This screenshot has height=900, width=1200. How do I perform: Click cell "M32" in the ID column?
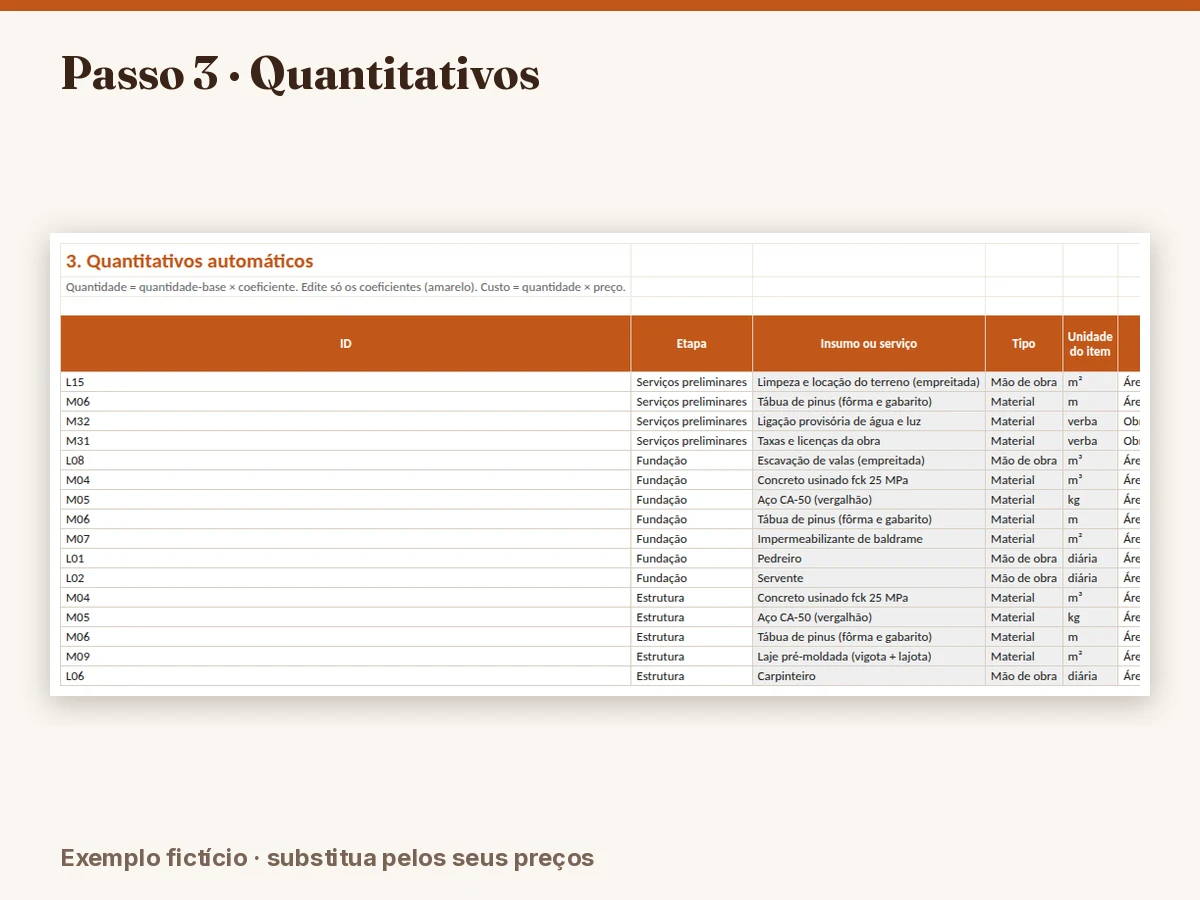click(346, 421)
